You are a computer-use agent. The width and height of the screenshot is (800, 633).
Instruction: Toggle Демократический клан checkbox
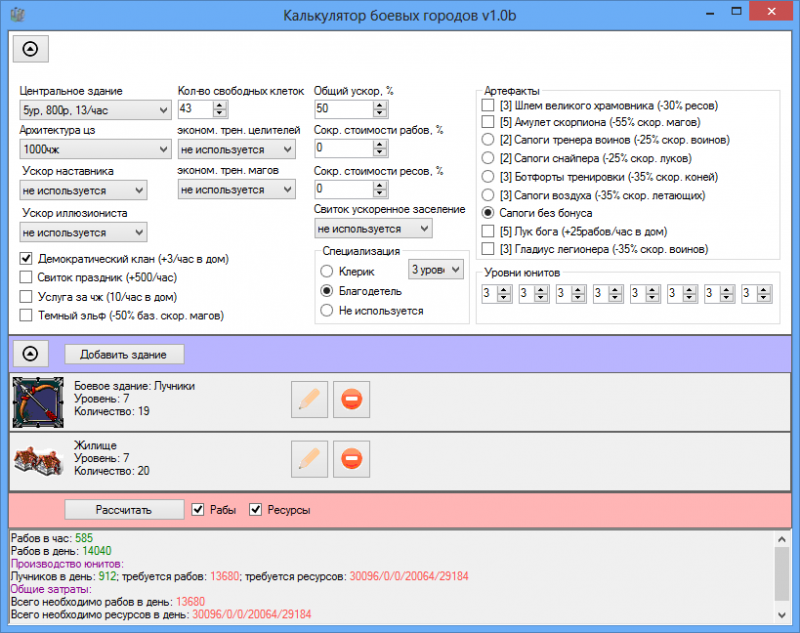pyautogui.click(x=27, y=259)
